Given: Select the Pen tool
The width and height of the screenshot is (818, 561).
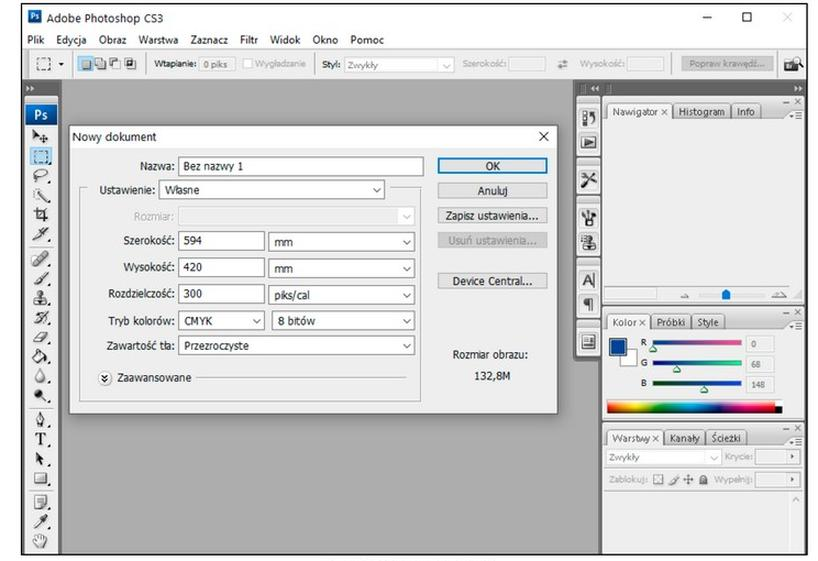Looking at the screenshot, I should click(41, 420).
